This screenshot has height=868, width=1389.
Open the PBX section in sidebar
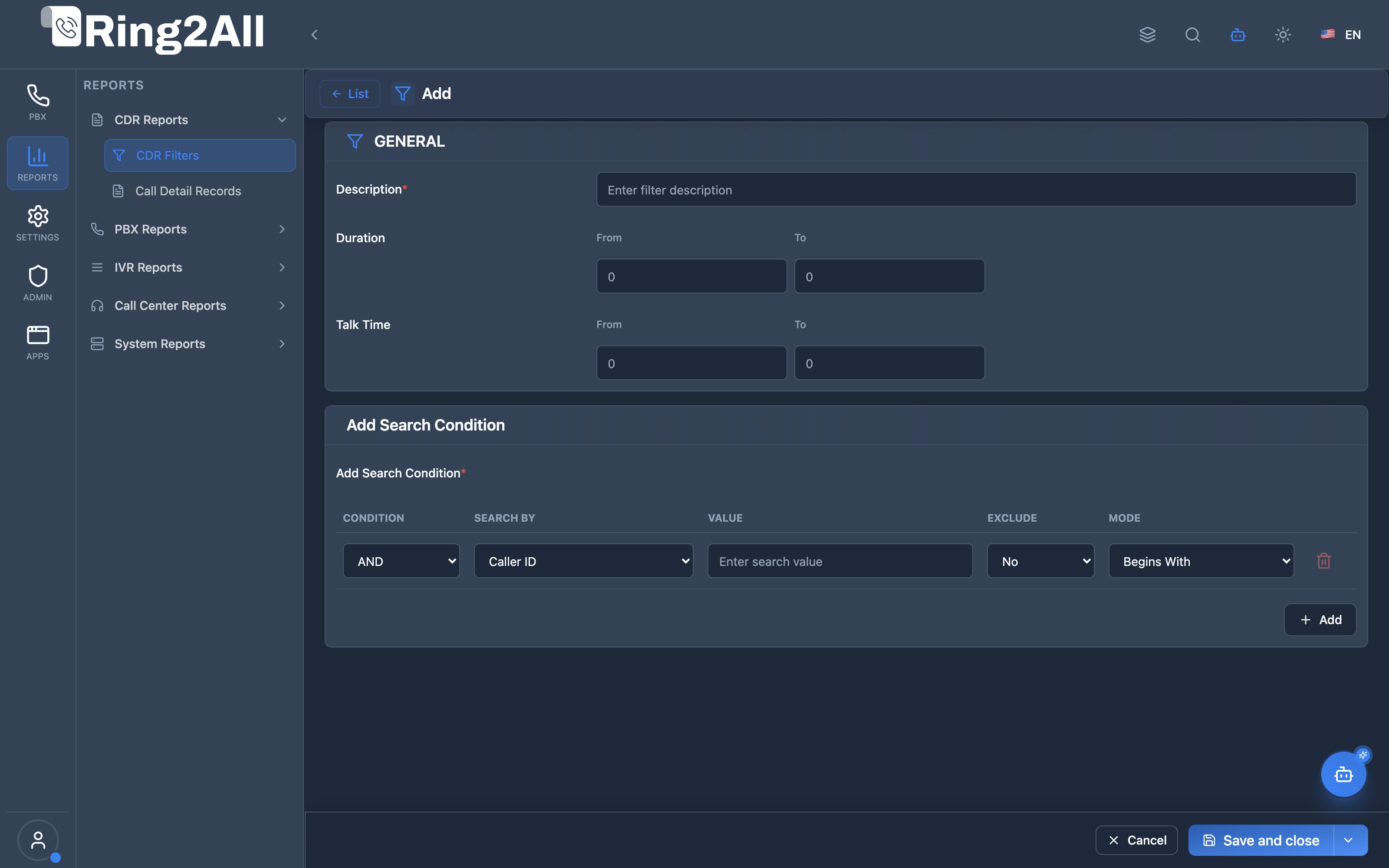37,102
